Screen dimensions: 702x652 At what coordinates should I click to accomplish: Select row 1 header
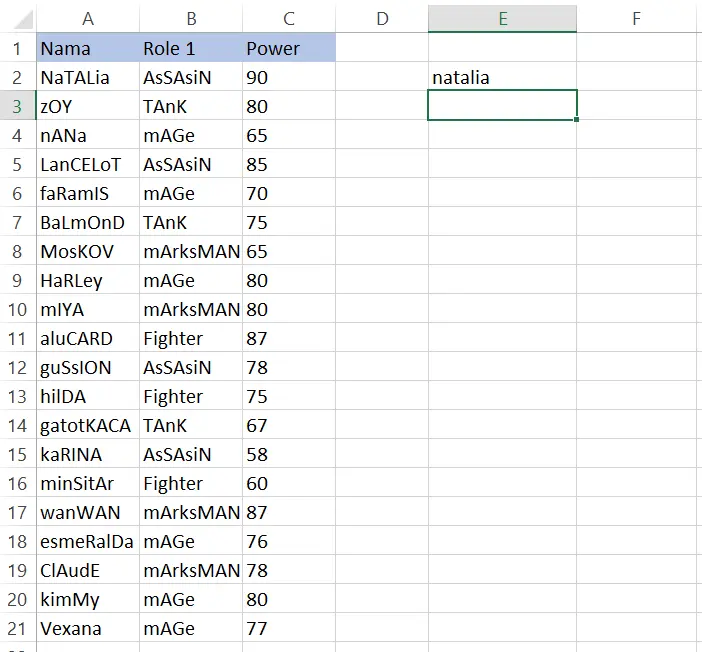click(17, 47)
